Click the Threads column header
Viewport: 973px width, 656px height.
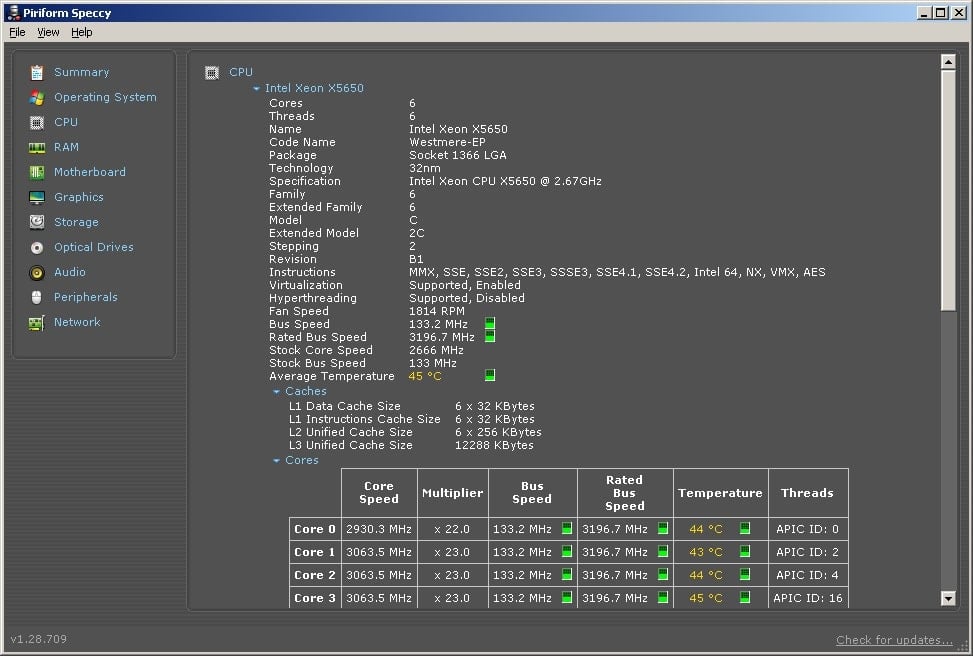click(808, 493)
